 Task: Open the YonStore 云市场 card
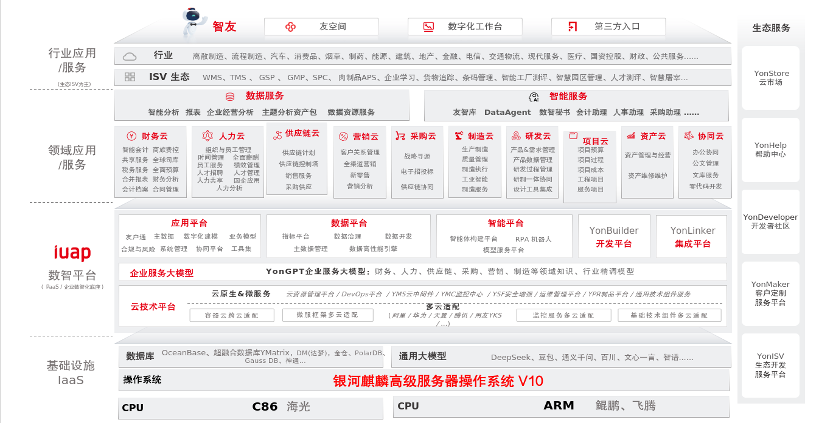pos(771,78)
